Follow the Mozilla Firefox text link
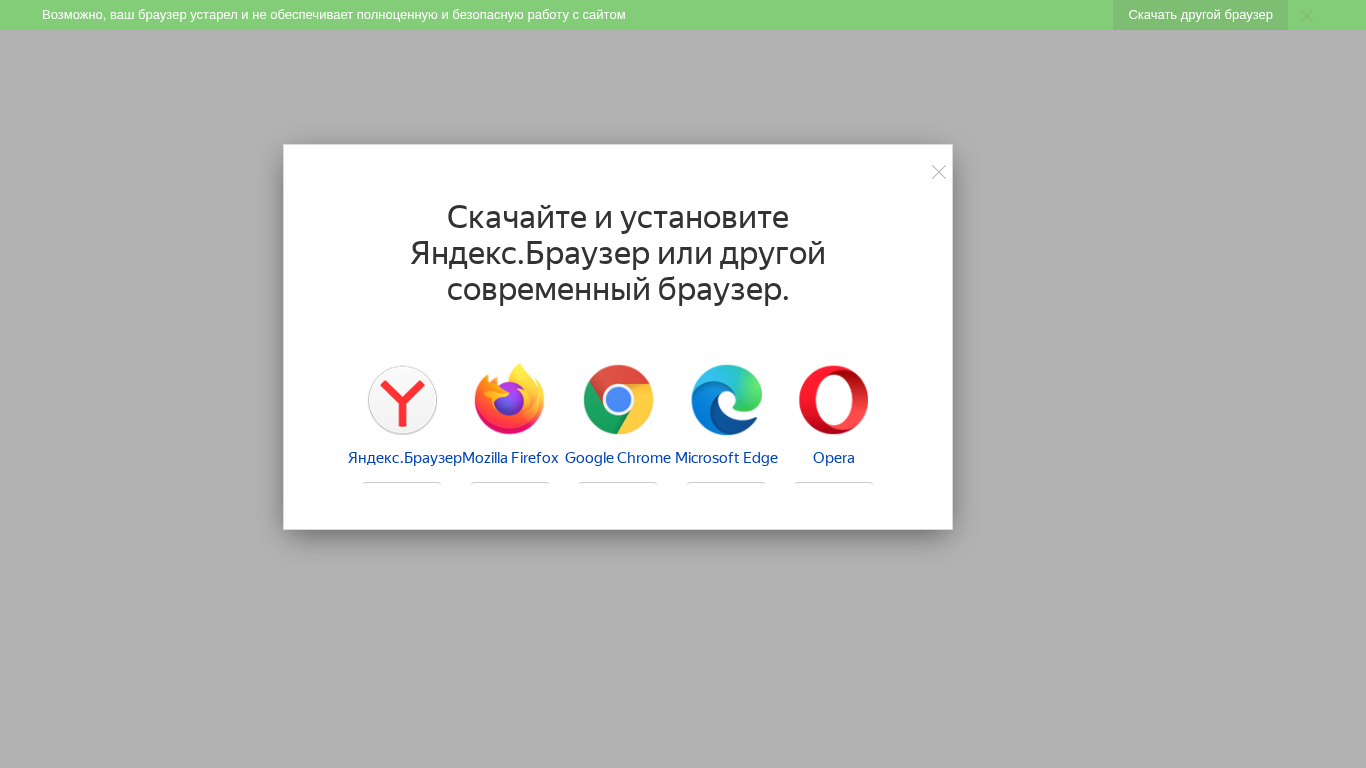Viewport: 1366px width, 768px height. pos(510,458)
